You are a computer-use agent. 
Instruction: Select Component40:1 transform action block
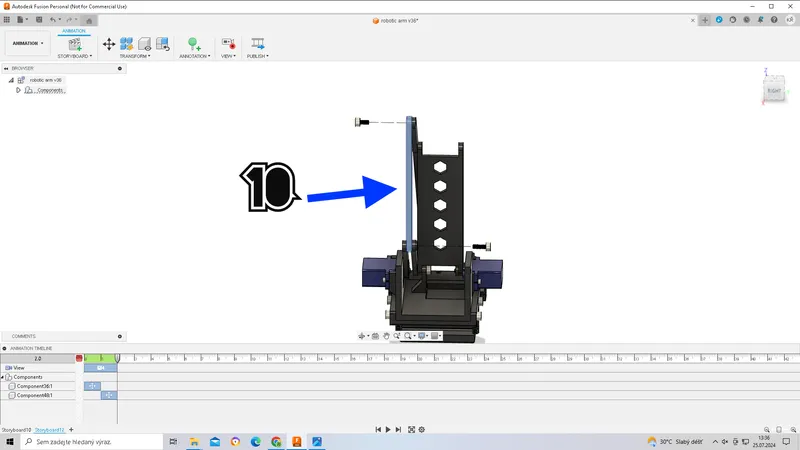point(109,395)
